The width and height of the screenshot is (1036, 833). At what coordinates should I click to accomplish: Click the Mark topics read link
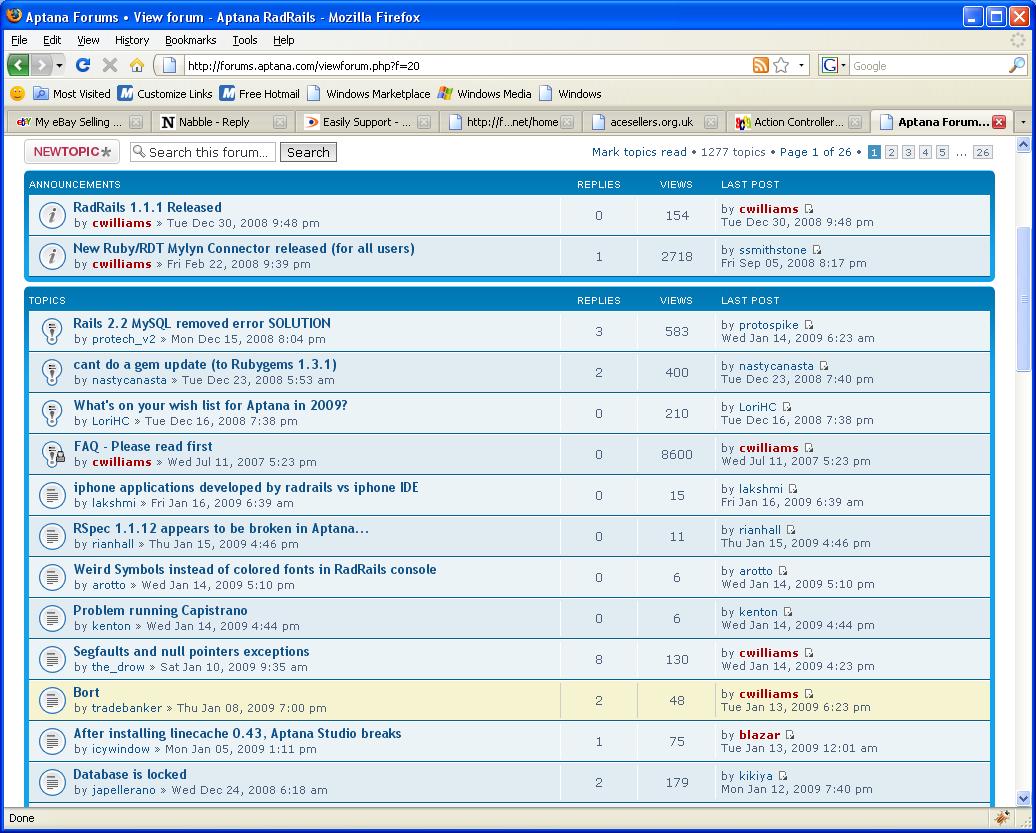point(639,152)
